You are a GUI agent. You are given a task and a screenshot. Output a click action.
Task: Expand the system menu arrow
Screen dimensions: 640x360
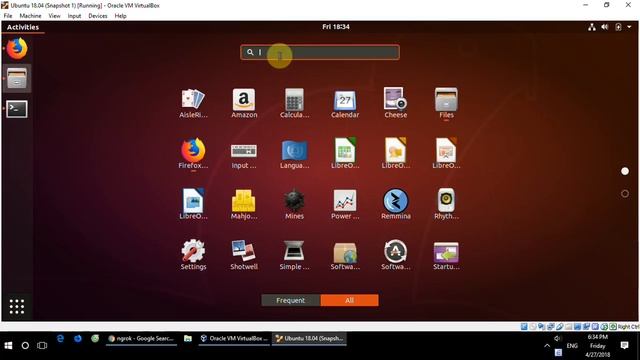(x=629, y=27)
